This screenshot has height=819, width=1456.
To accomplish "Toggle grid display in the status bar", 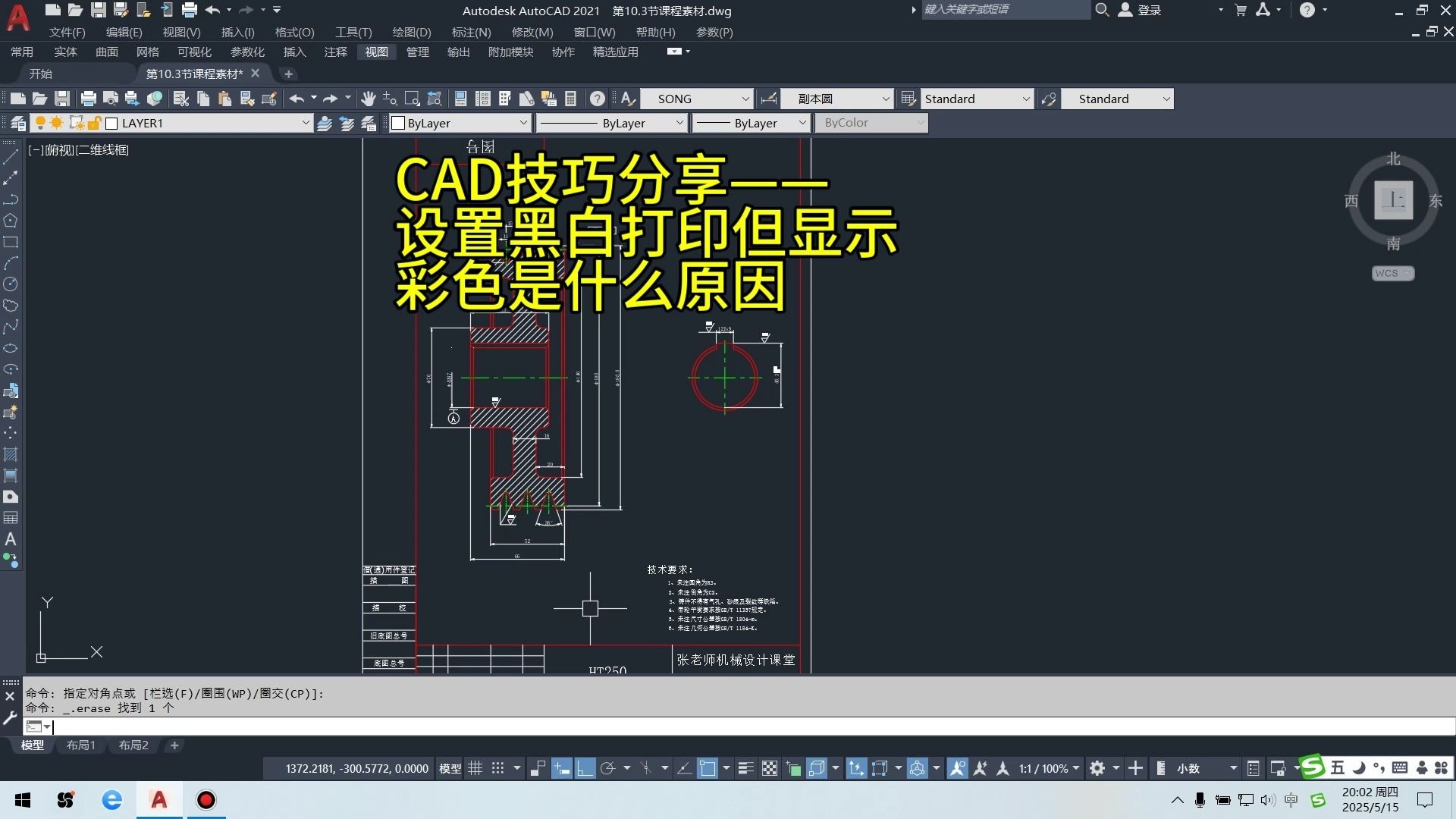I will click(475, 768).
